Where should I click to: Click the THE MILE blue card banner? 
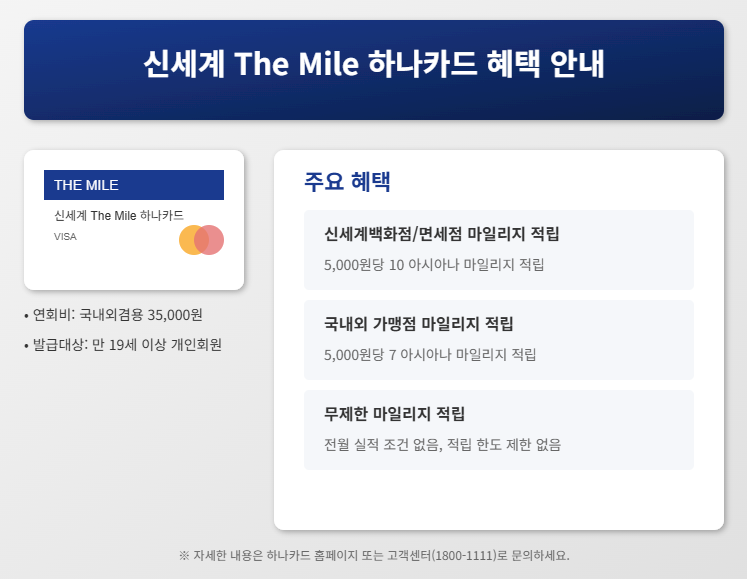click(134, 185)
